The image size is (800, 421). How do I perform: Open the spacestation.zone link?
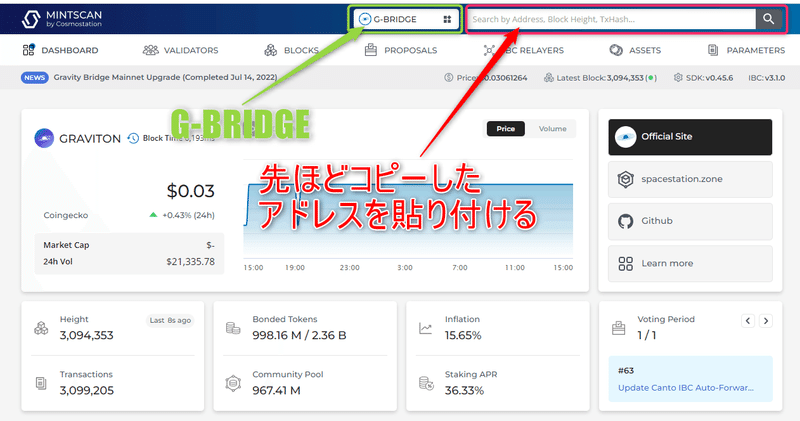[x=690, y=179]
